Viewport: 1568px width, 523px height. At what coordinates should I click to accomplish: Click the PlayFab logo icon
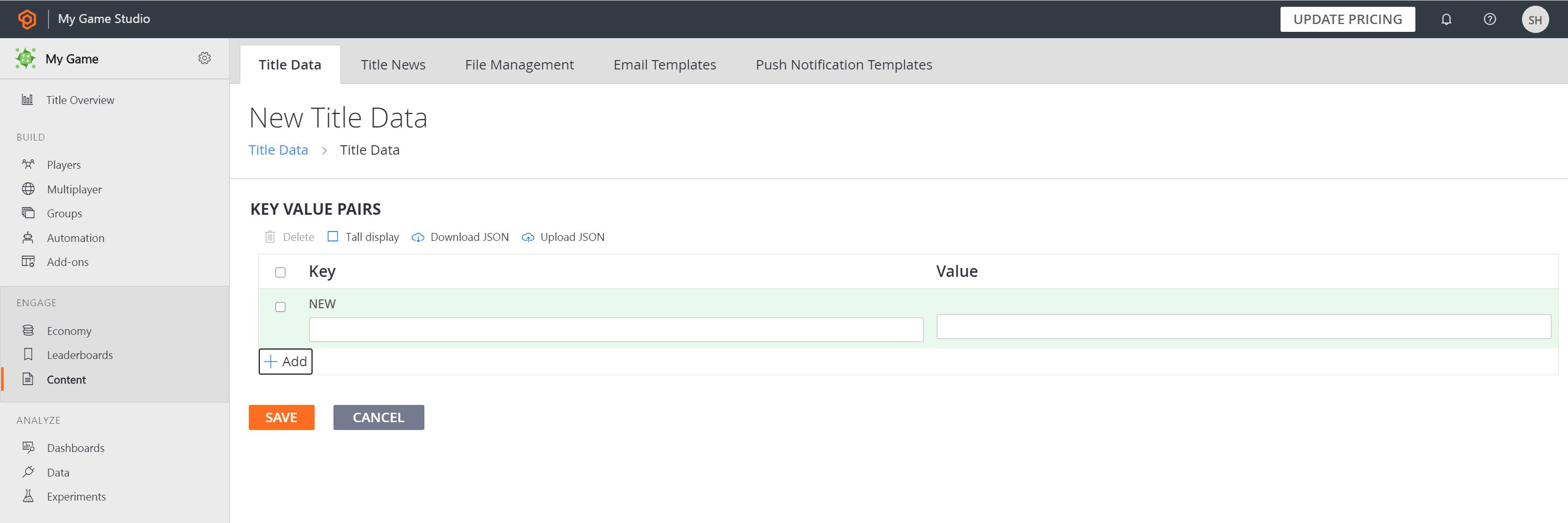point(27,19)
